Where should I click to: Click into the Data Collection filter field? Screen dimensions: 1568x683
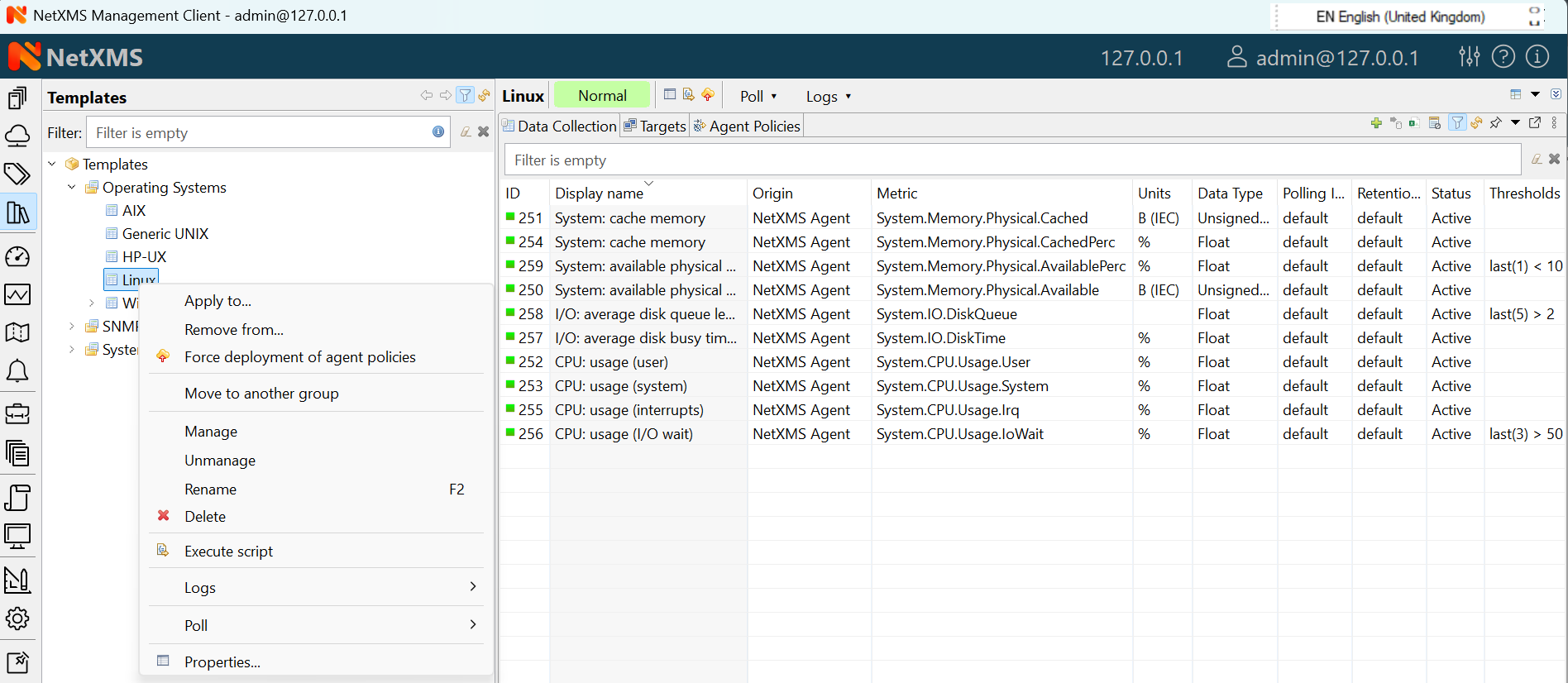[1011, 160]
